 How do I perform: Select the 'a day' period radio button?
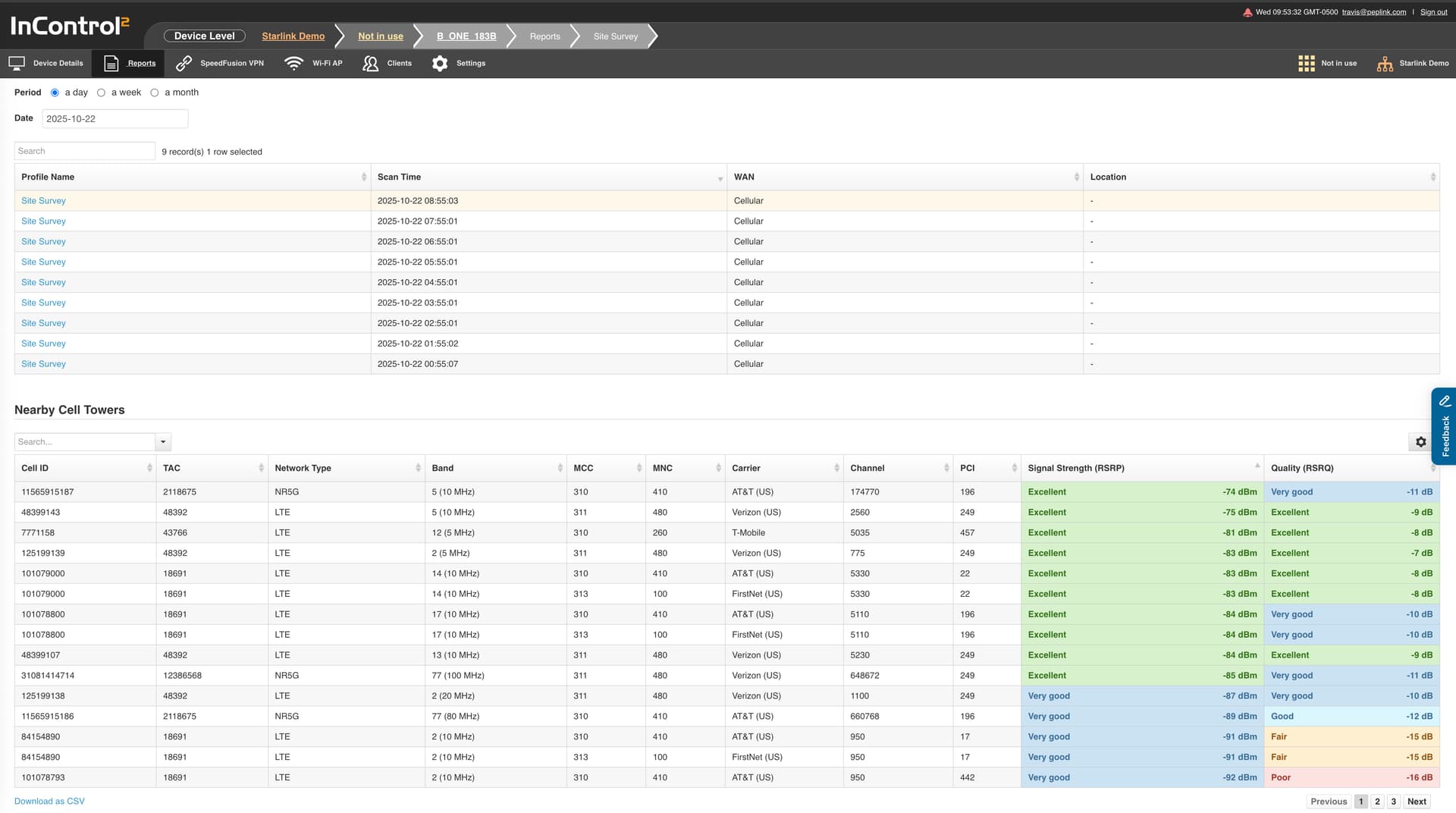[55, 93]
